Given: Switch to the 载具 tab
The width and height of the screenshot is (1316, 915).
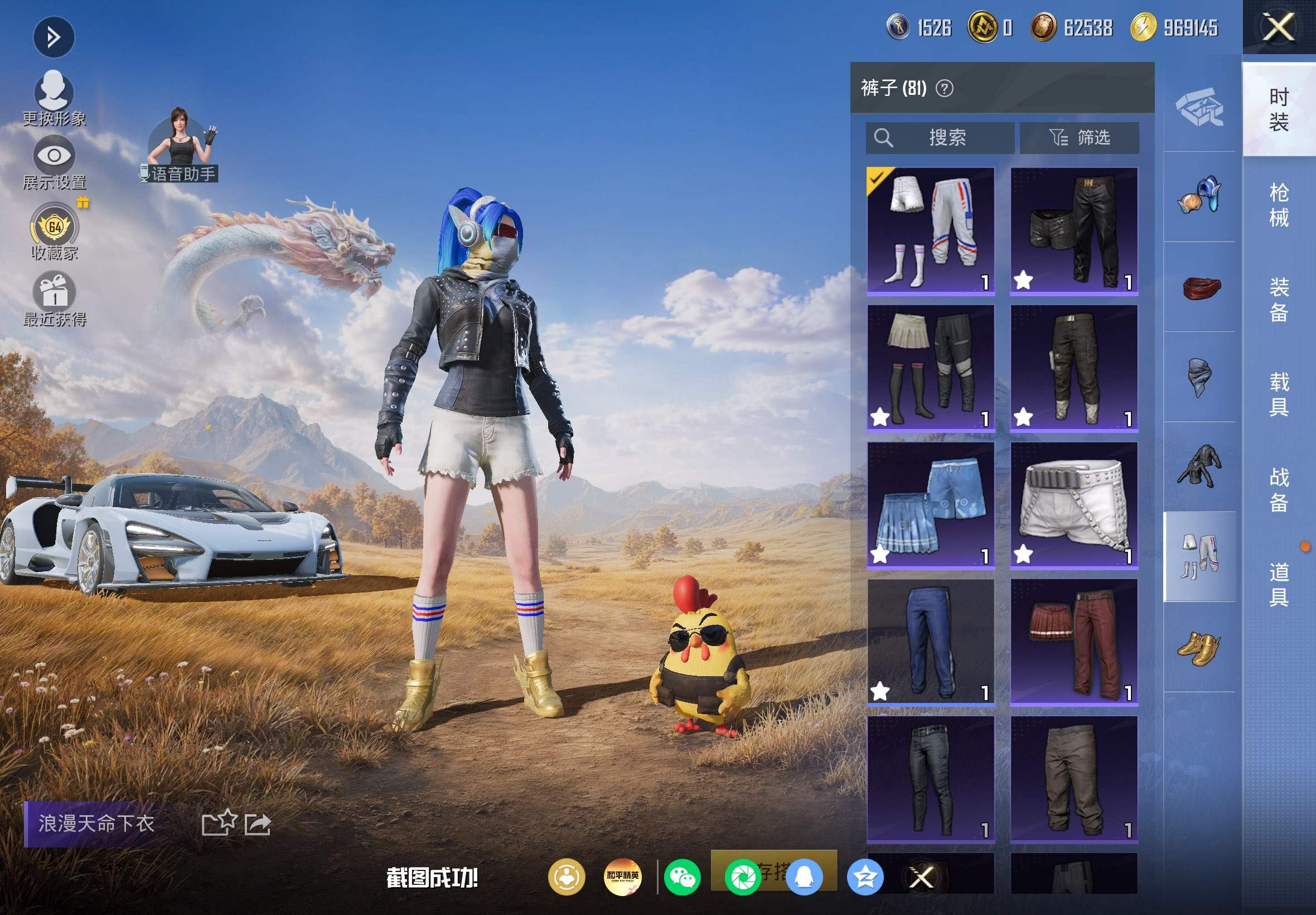Looking at the screenshot, I should [x=1279, y=395].
